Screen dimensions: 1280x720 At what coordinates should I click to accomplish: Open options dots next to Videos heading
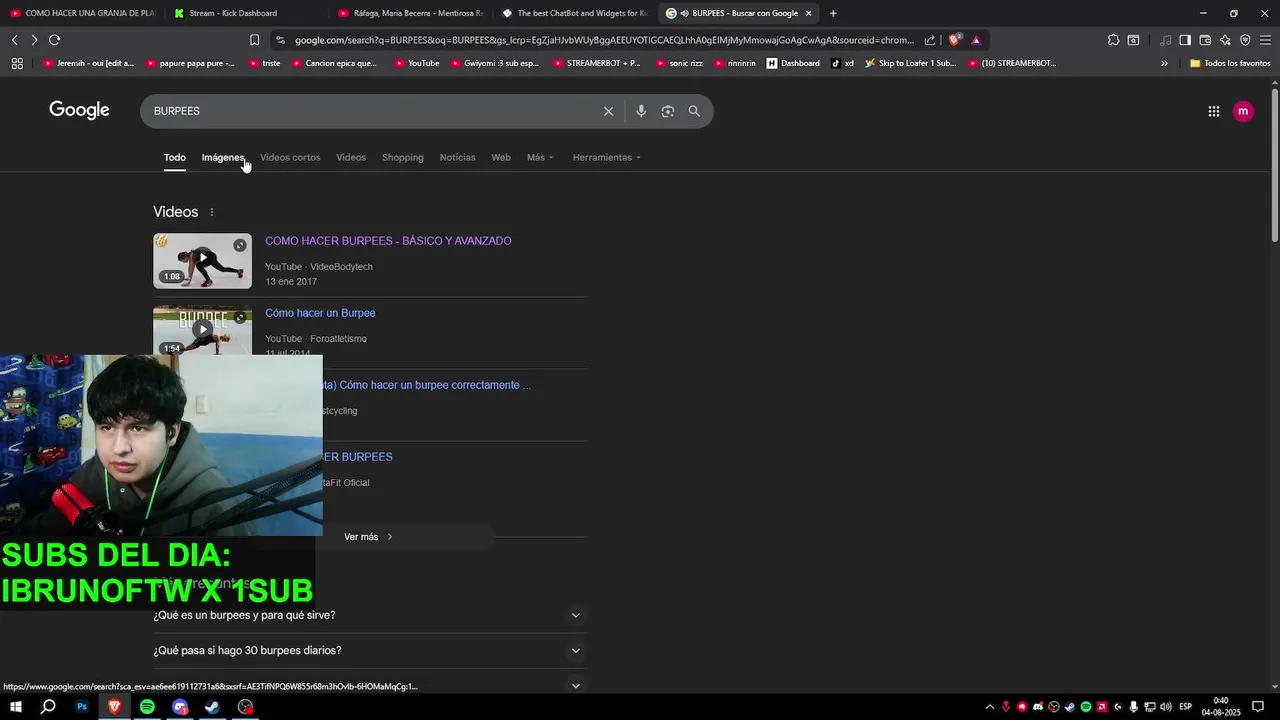click(212, 212)
